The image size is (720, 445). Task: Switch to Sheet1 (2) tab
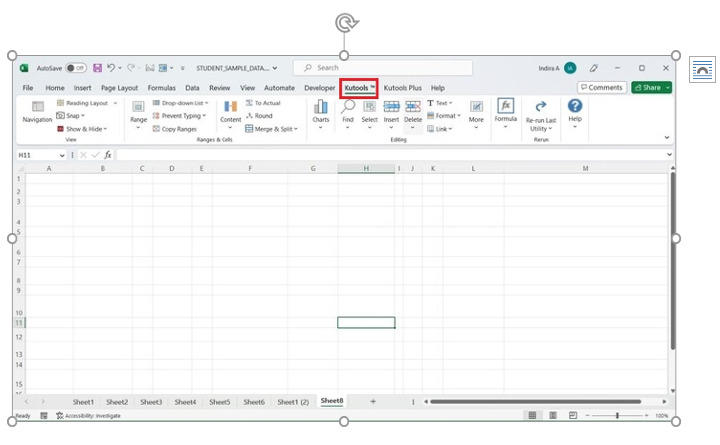[293, 402]
